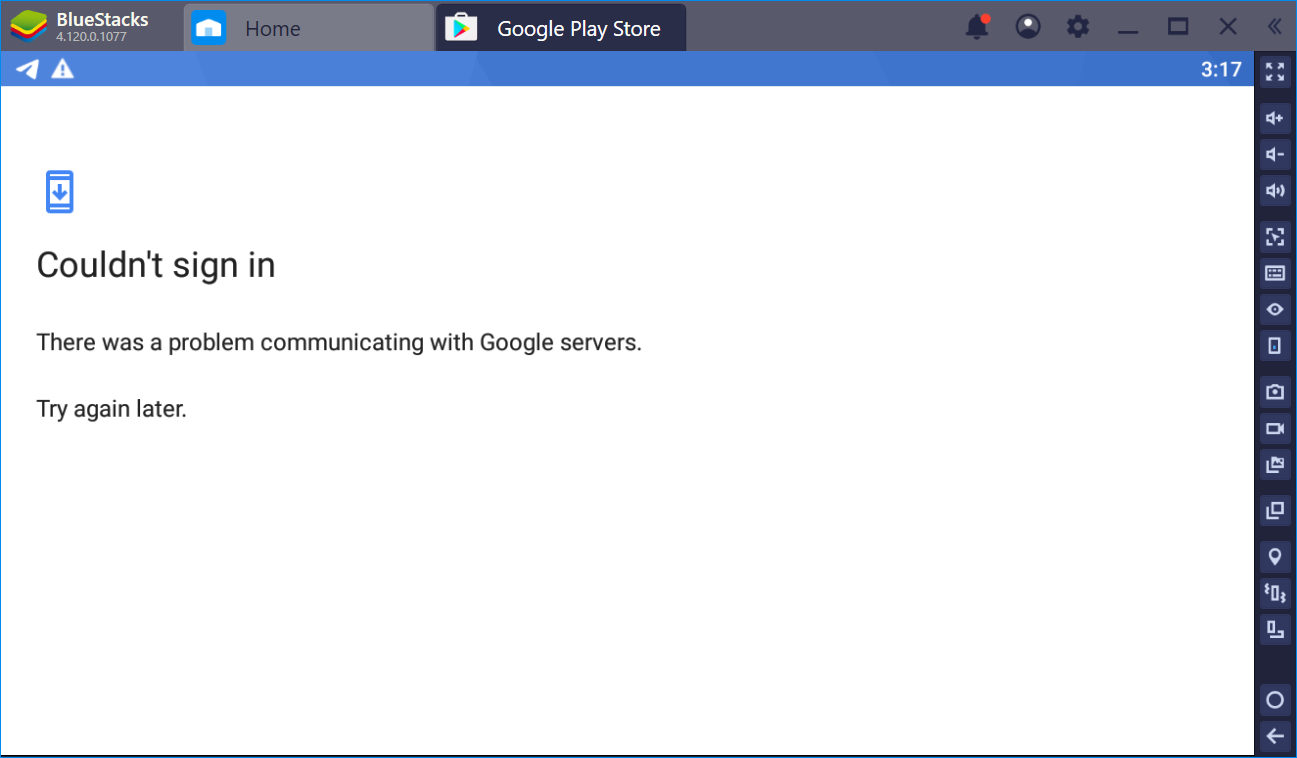The height and width of the screenshot is (758, 1297).
Task: Click the volume down icon
Action: 1275,154
